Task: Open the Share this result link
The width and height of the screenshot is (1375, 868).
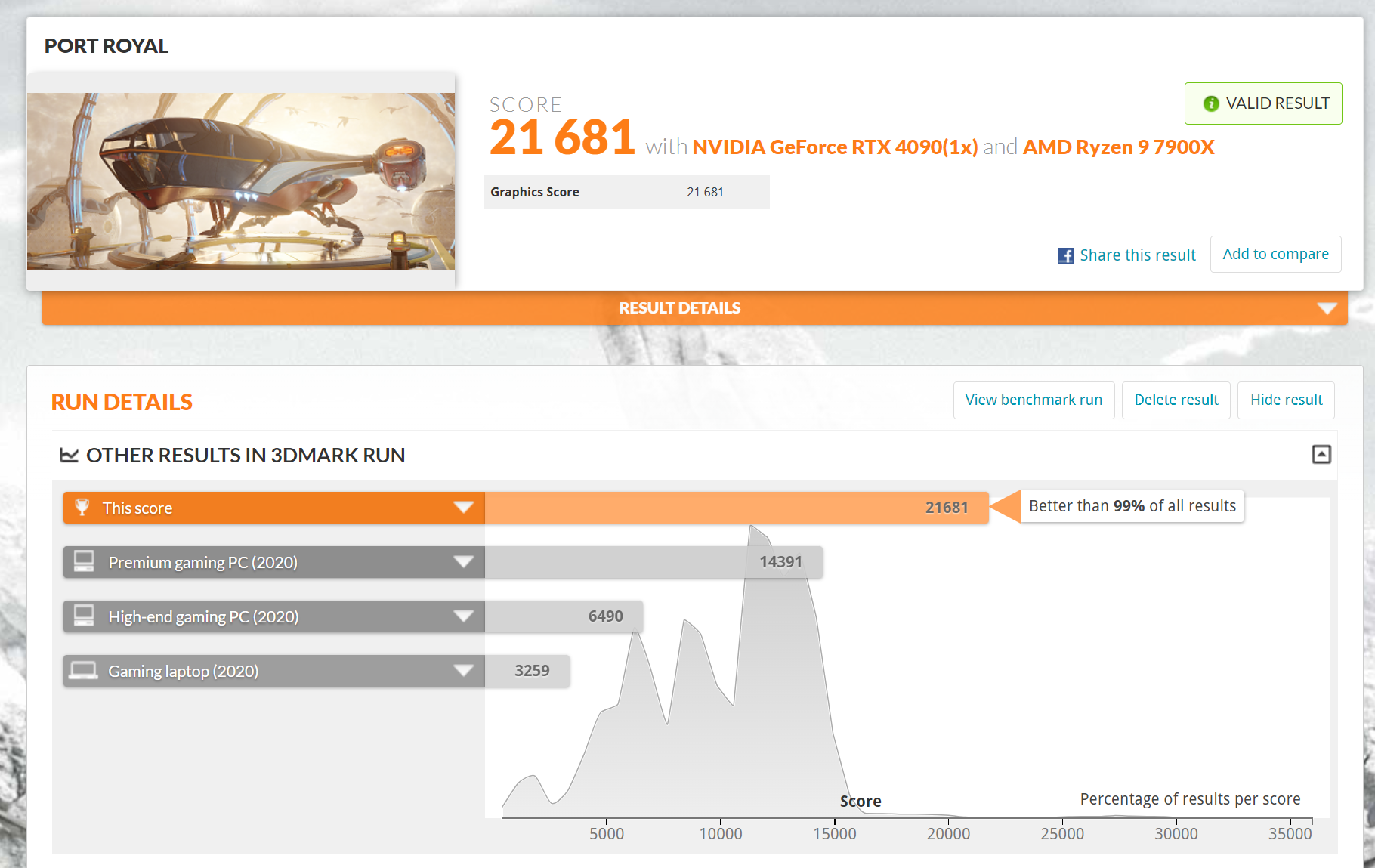Action: click(1138, 255)
